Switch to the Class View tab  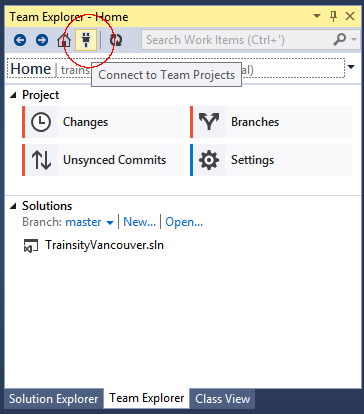click(223, 399)
